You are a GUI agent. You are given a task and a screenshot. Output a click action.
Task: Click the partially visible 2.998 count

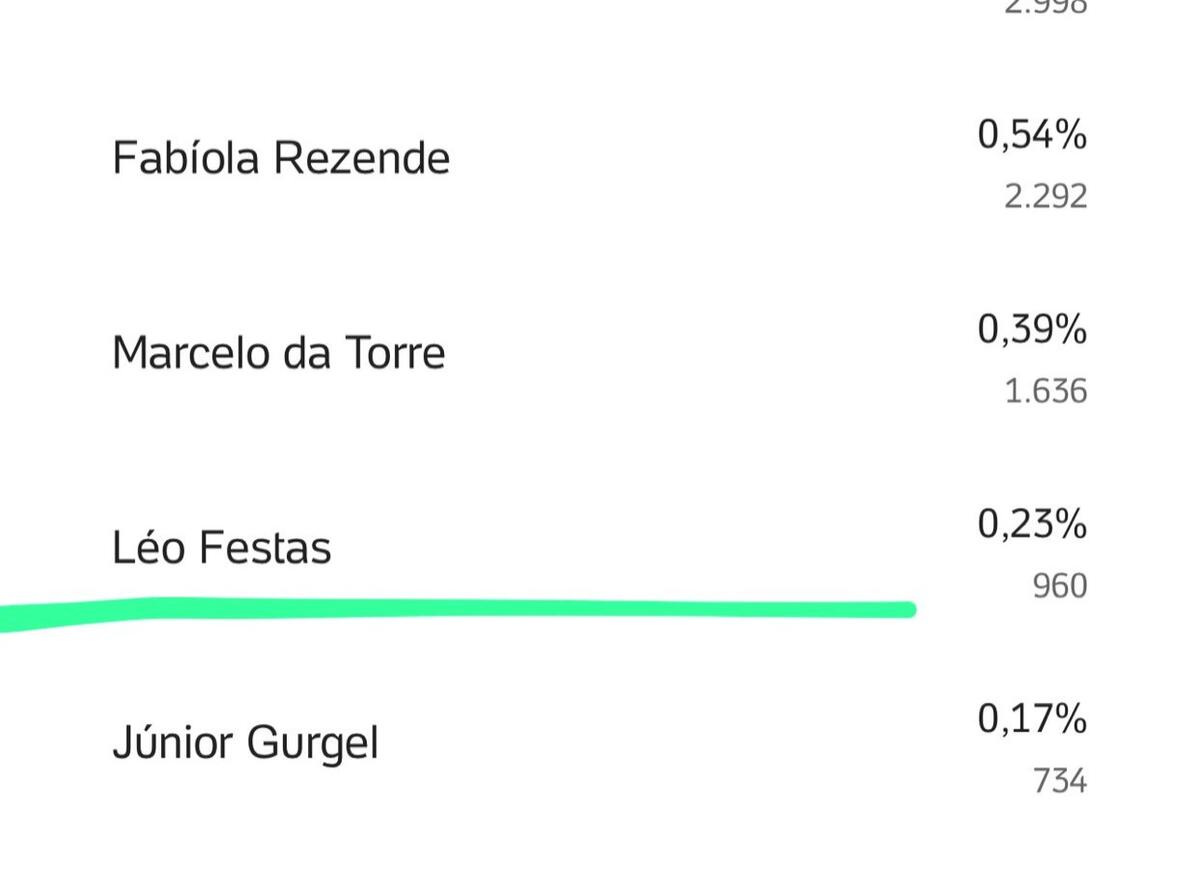[1045, 6]
